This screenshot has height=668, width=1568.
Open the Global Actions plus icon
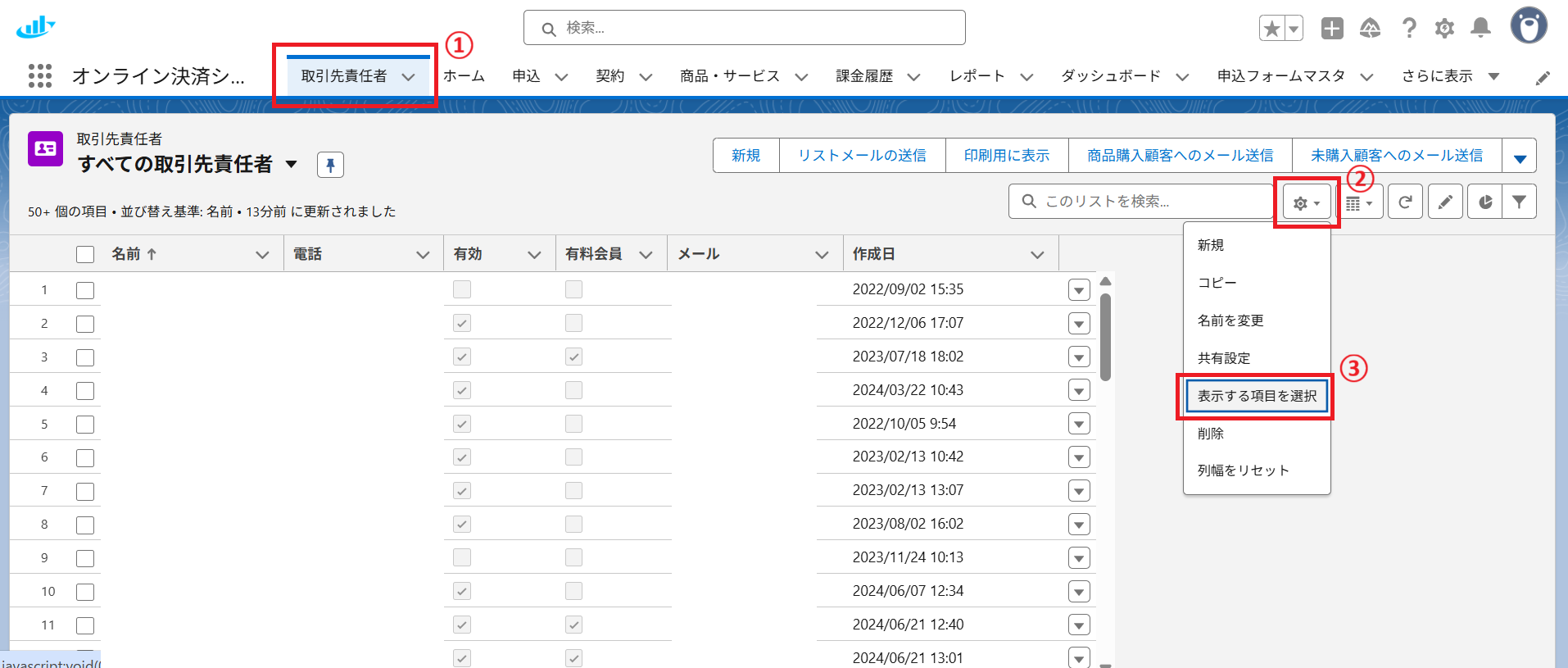(x=1332, y=29)
